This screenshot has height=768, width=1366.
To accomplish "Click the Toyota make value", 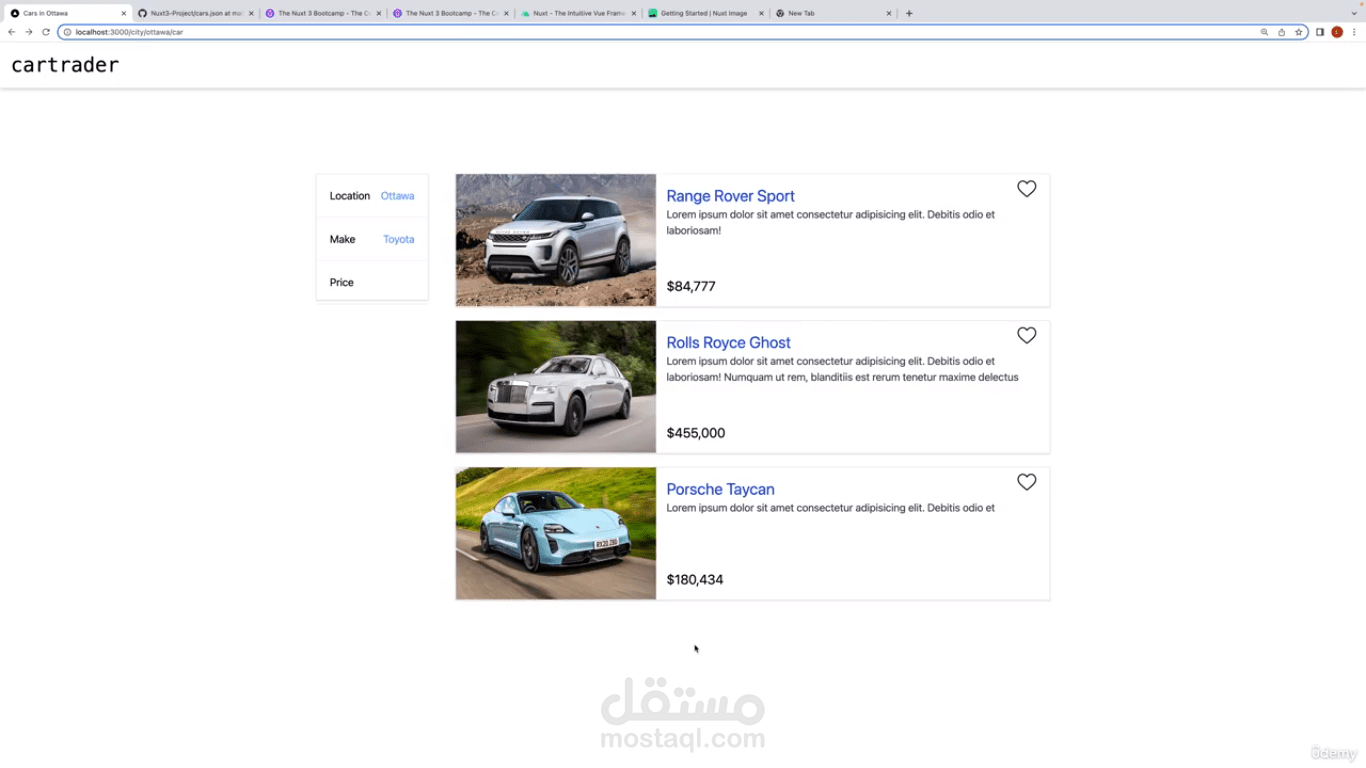I will [398, 239].
